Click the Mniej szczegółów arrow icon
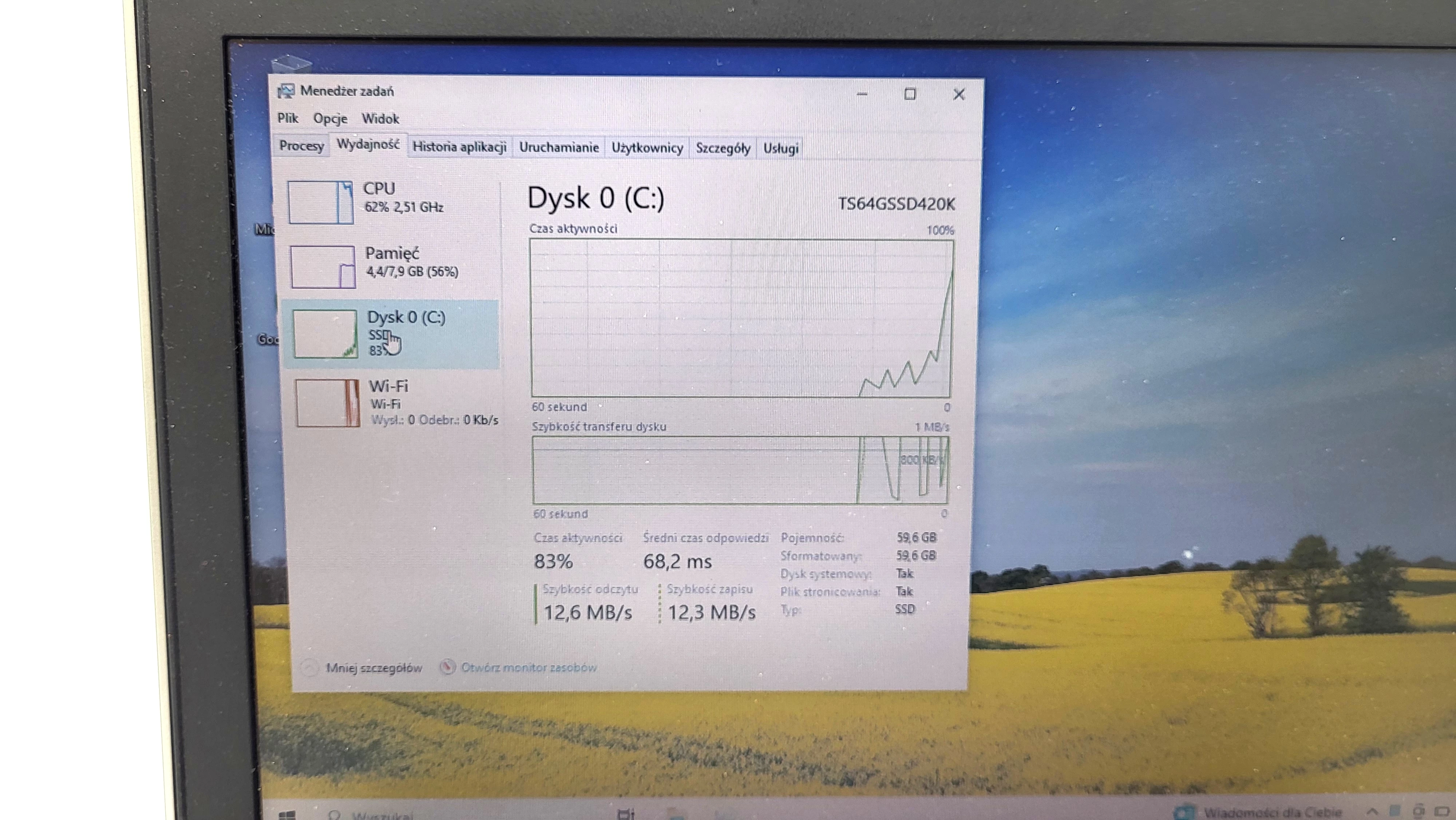 pos(309,668)
